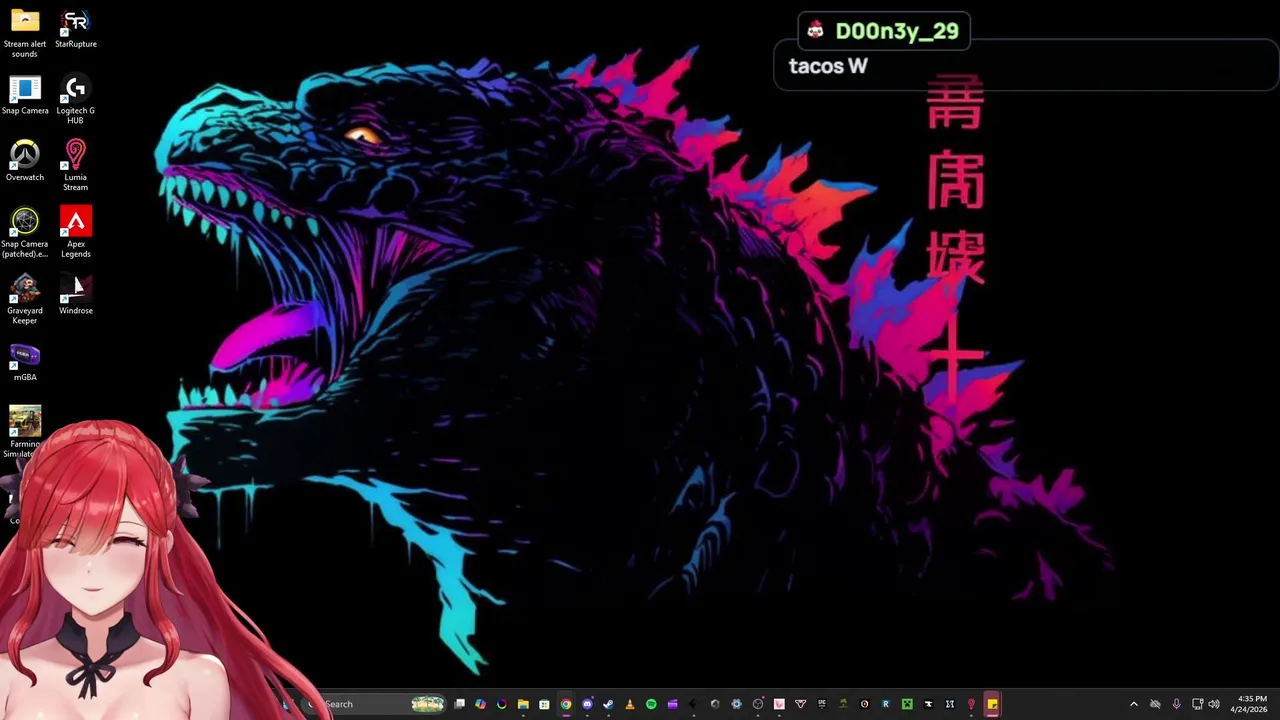The height and width of the screenshot is (720, 1280).
Task: Open Spotify from the taskbar
Action: [x=651, y=704]
